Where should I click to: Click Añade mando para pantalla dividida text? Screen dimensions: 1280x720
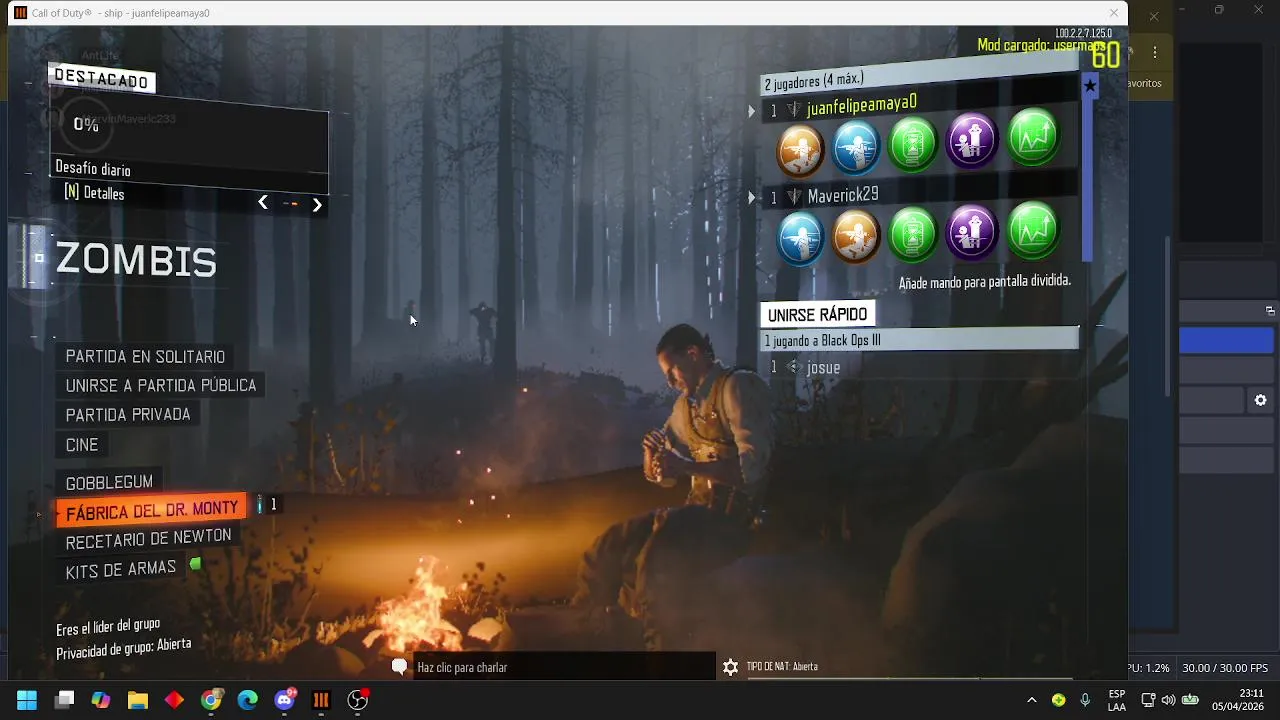point(985,282)
